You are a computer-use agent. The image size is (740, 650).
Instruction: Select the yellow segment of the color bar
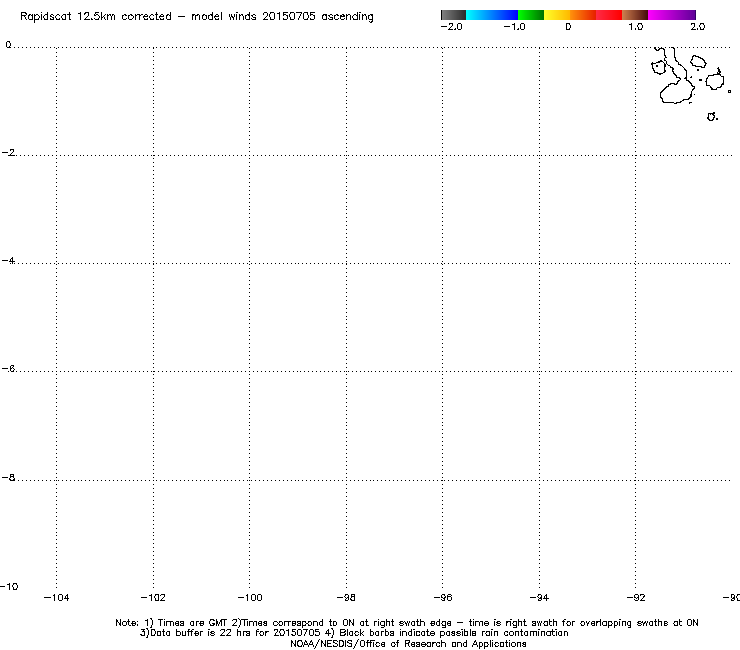coord(556,15)
